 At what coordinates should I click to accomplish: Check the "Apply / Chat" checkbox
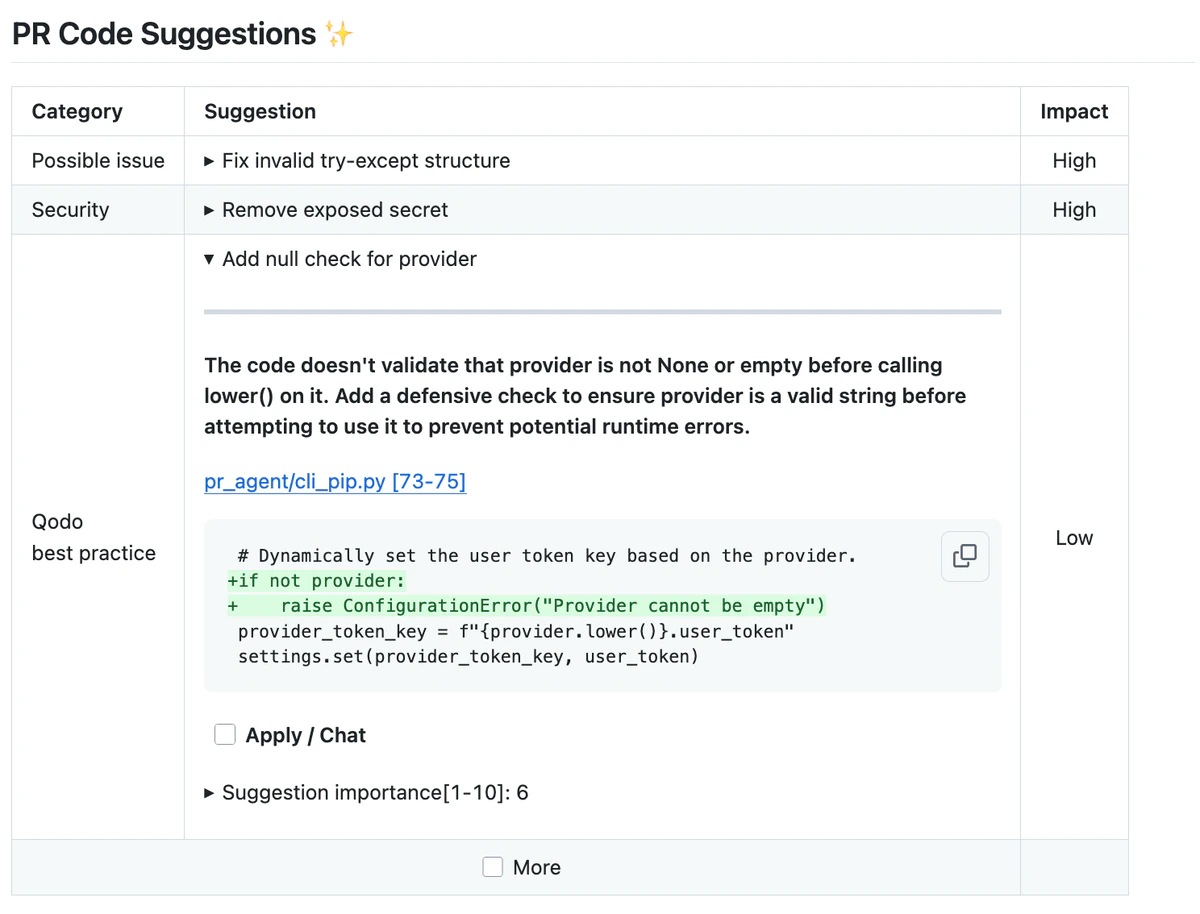(225, 735)
